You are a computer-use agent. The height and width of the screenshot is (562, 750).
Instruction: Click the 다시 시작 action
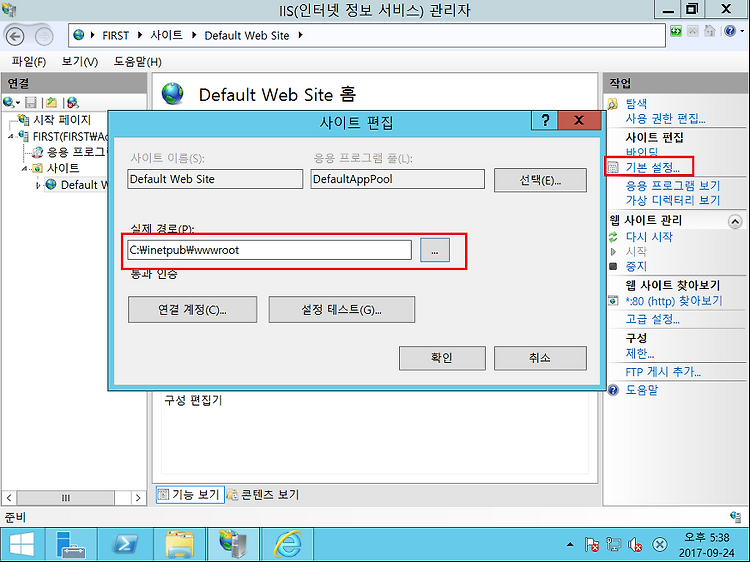(649, 237)
